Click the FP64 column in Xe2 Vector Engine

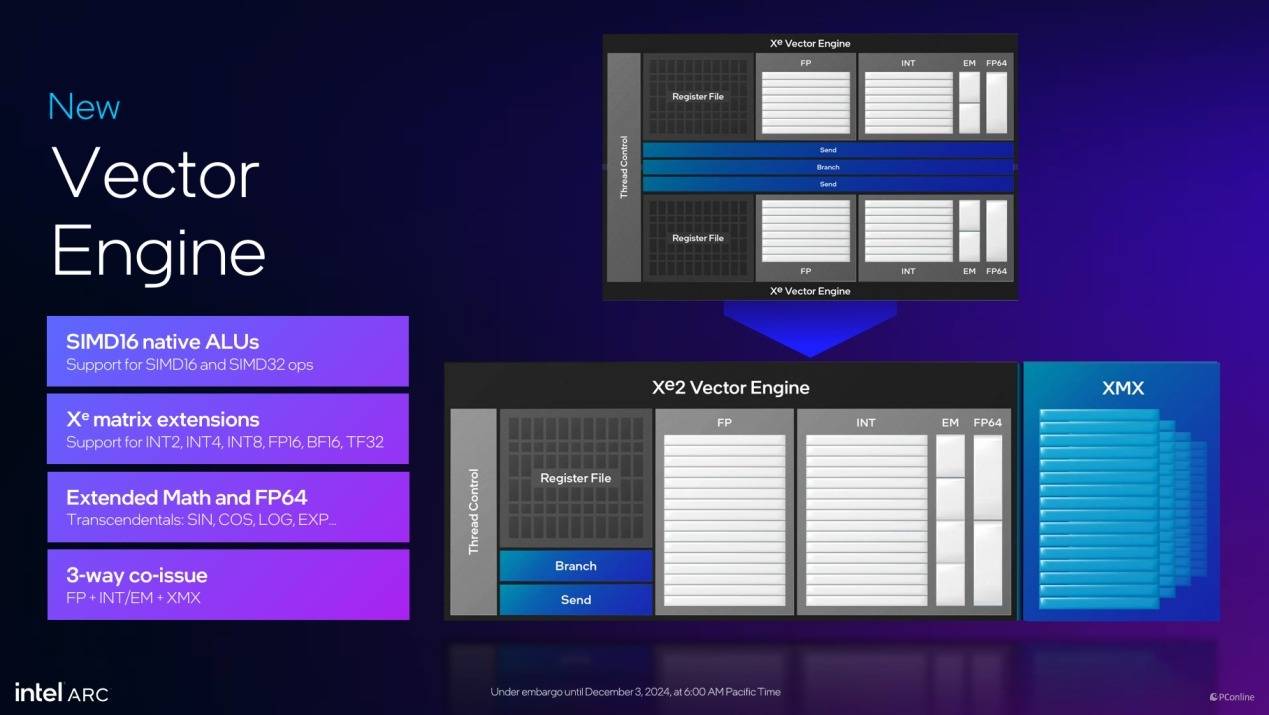987,518
